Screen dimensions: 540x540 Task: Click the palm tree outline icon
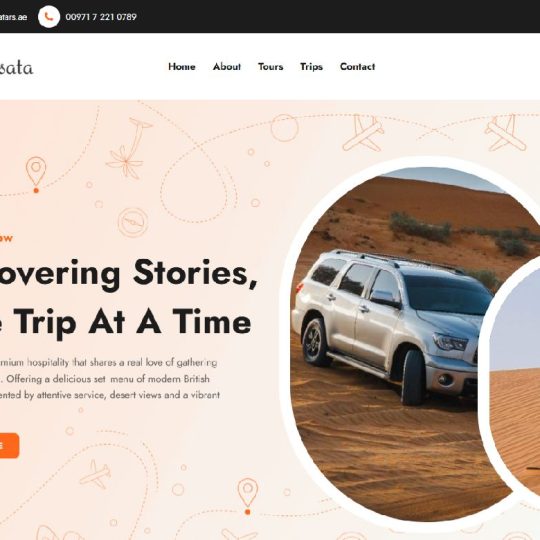(x=129, y=148)
